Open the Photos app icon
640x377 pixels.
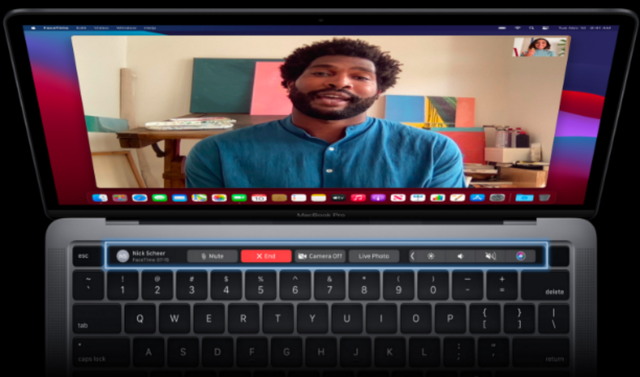tap(219, 198)
